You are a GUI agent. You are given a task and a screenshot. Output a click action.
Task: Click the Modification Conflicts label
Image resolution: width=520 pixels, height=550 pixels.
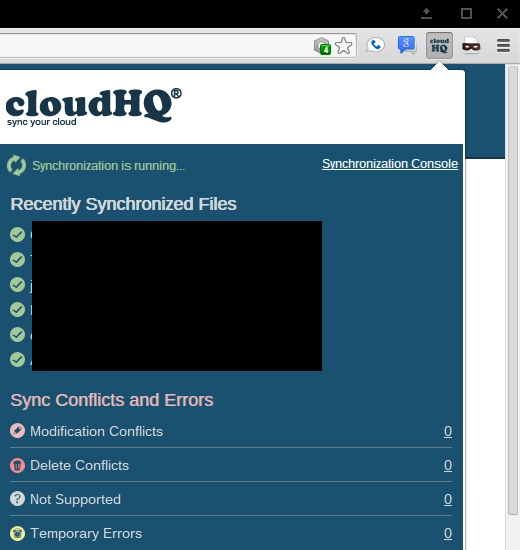[96, 431]
